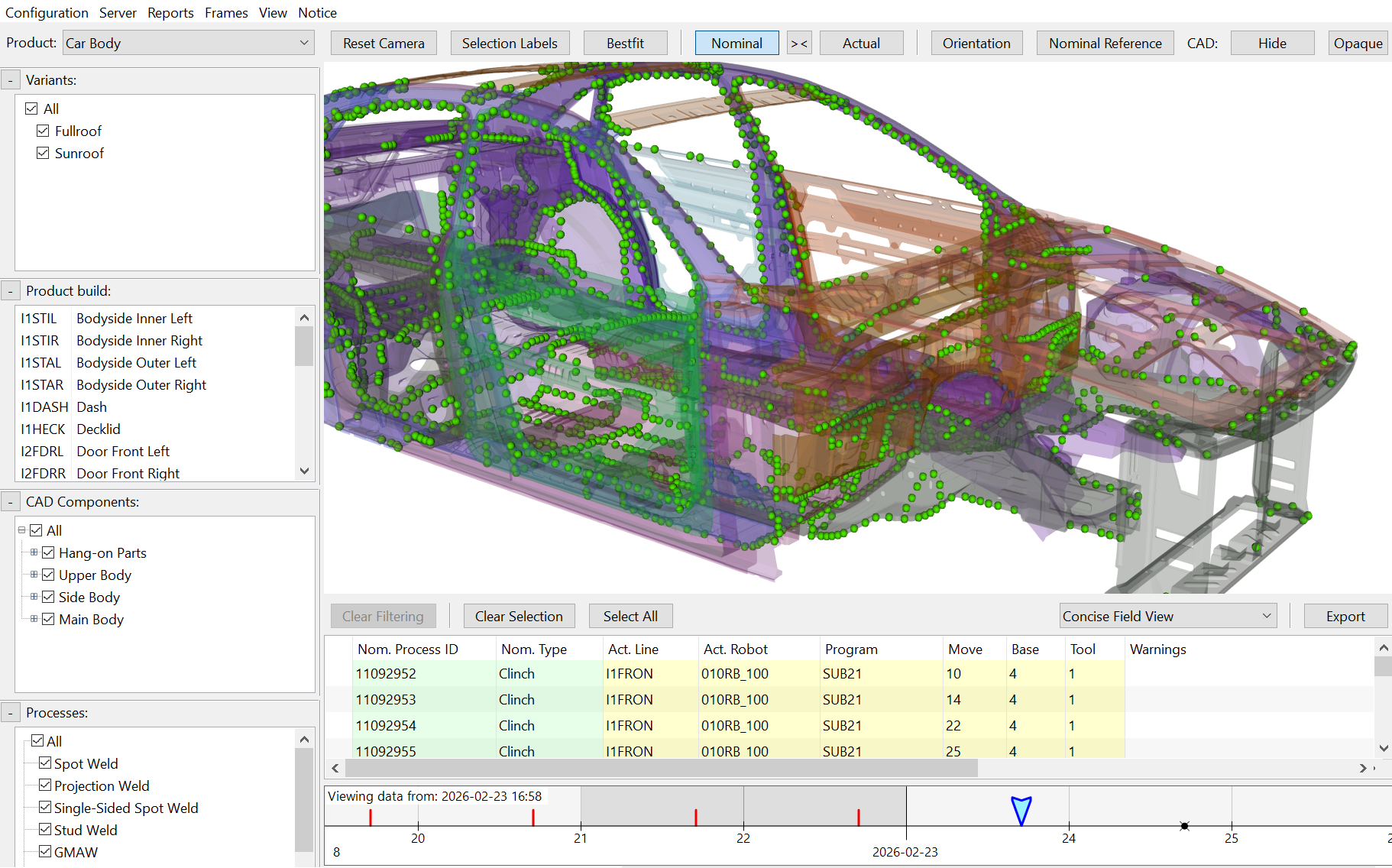Click the >< button between Nominal and Actual
1392x868 pixels.
(x=799, y=44)
